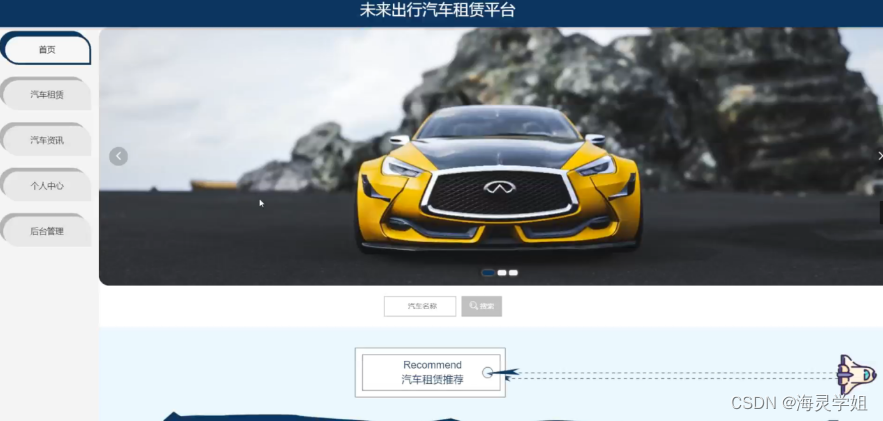The width and height of the screenshot is (883, 421).
Task: Click the yellow Infiniti banner image
Action: [490, 156]
